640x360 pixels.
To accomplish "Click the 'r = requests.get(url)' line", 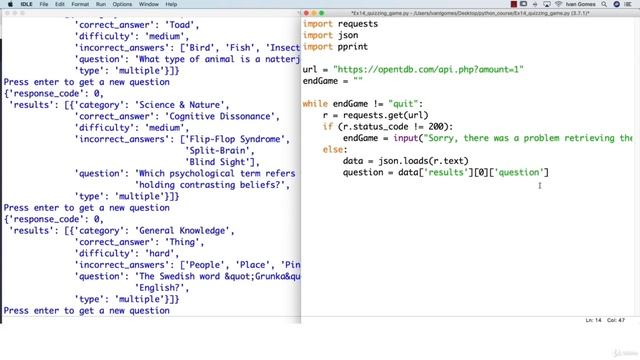I will [376, 115].
